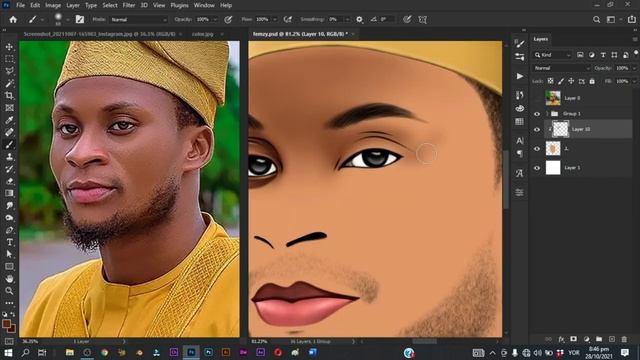The width and height of the screenshot is (640, 360).
Task: Open the brush preset picker arrow
Action: (67, 20)
